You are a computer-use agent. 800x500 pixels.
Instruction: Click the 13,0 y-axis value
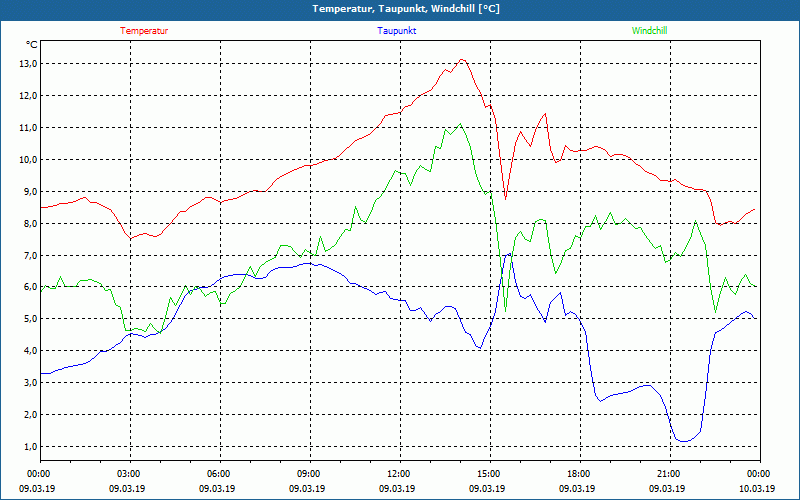[x=28, y=64]
